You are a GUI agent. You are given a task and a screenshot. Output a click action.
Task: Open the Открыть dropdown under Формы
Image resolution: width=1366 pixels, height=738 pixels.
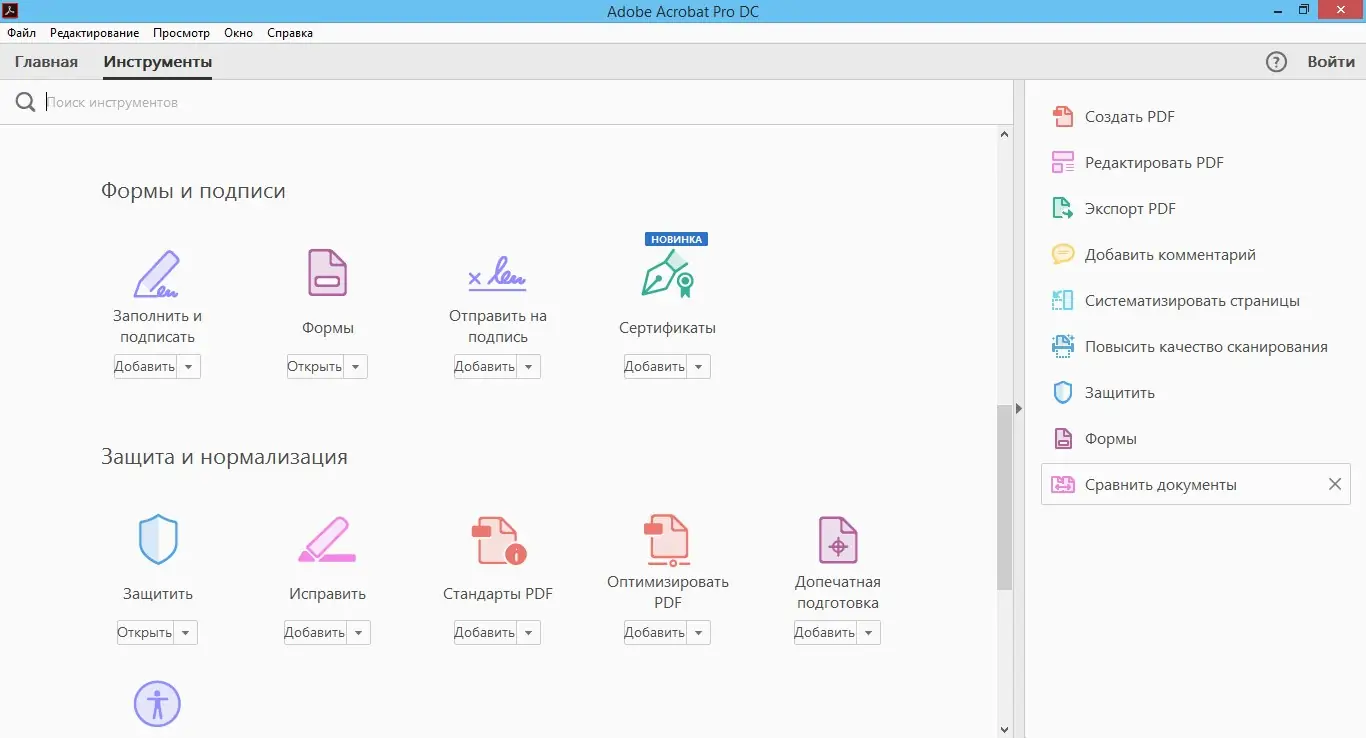357,366
